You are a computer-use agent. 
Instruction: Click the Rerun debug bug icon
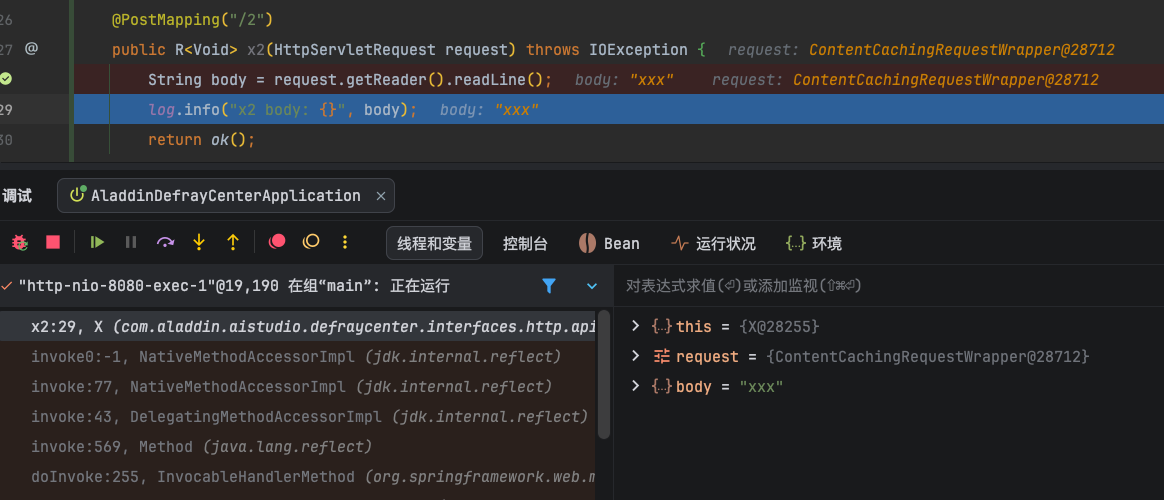point(19,242)
